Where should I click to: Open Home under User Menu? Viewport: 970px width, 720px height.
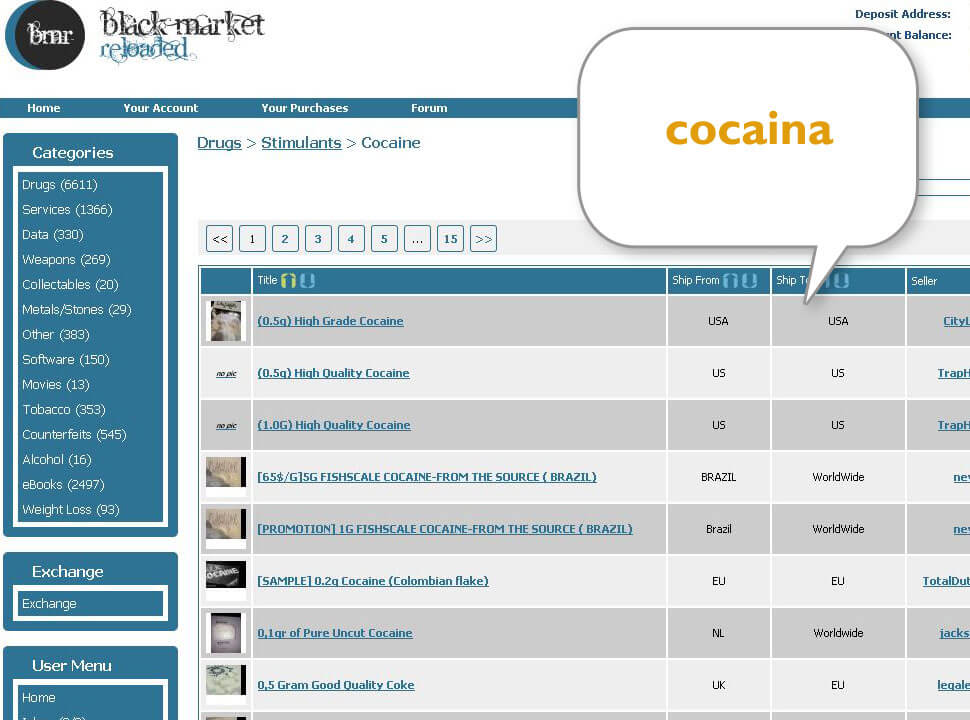(38, 697)
